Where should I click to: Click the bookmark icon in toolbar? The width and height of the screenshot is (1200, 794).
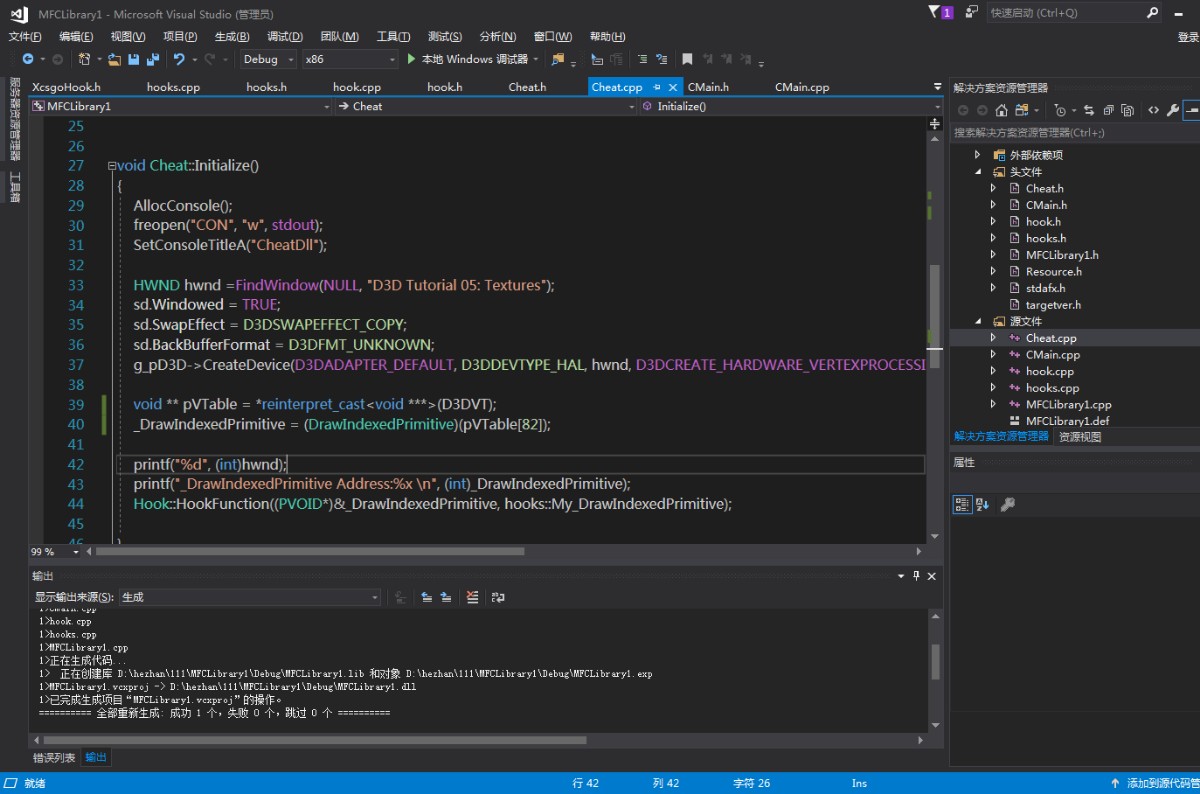(687, 59)
